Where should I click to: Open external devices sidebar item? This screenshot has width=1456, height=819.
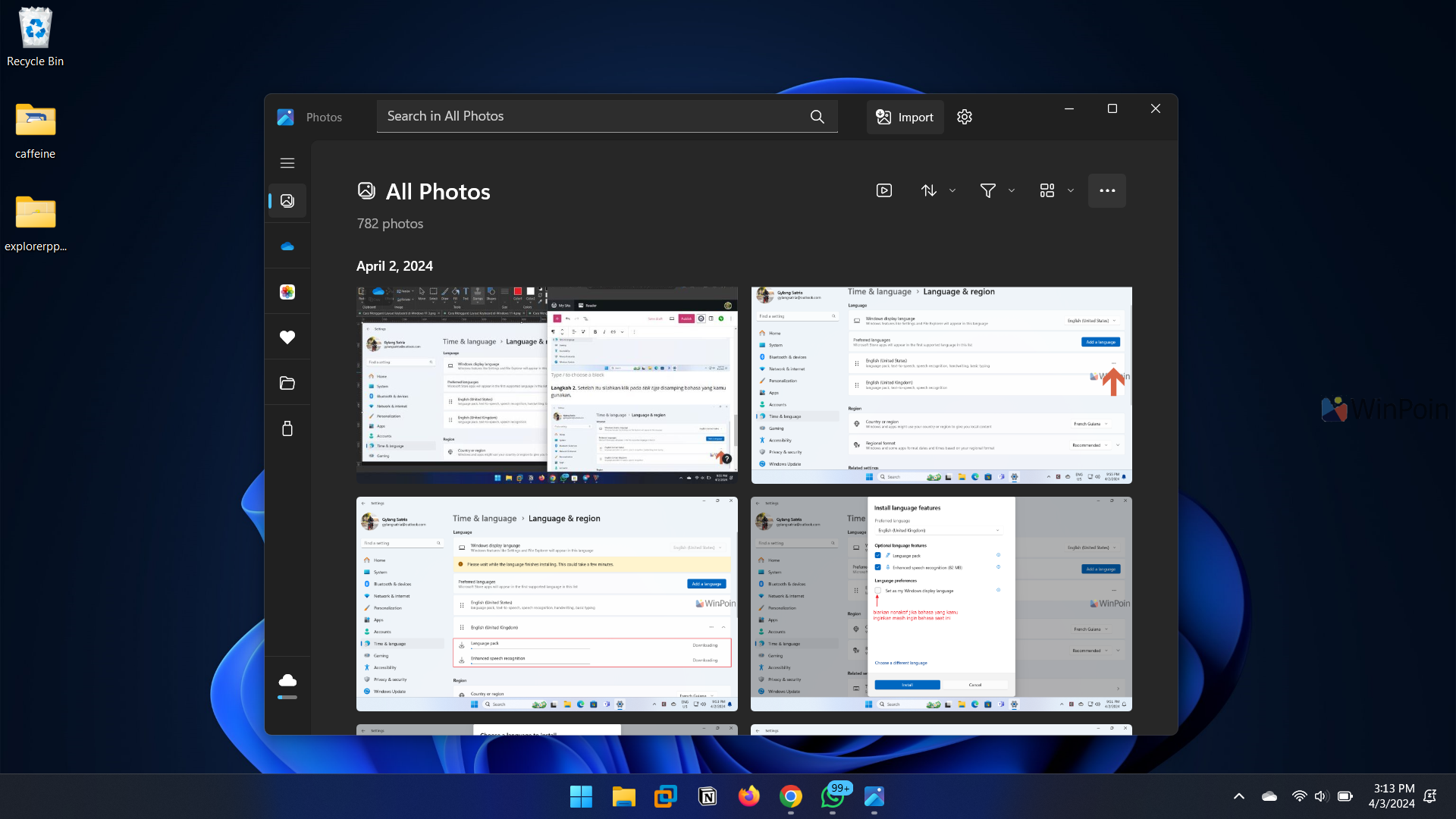(x=287, y=428)
